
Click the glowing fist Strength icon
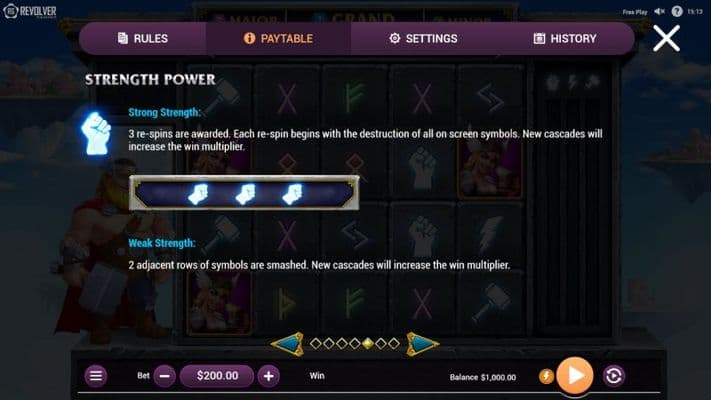pos(96,133)
